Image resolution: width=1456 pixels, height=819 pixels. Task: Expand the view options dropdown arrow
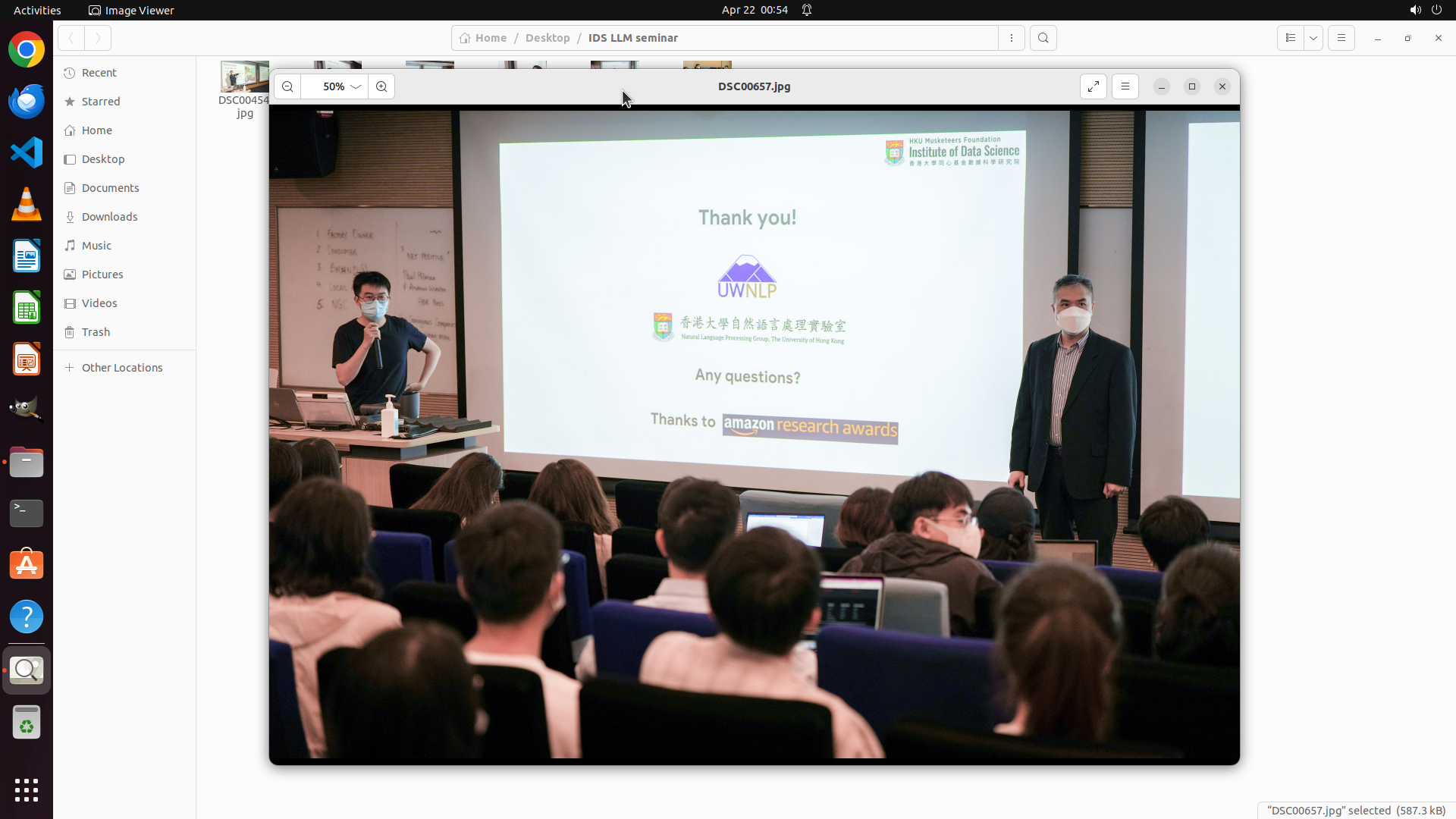pos(1313,38)
